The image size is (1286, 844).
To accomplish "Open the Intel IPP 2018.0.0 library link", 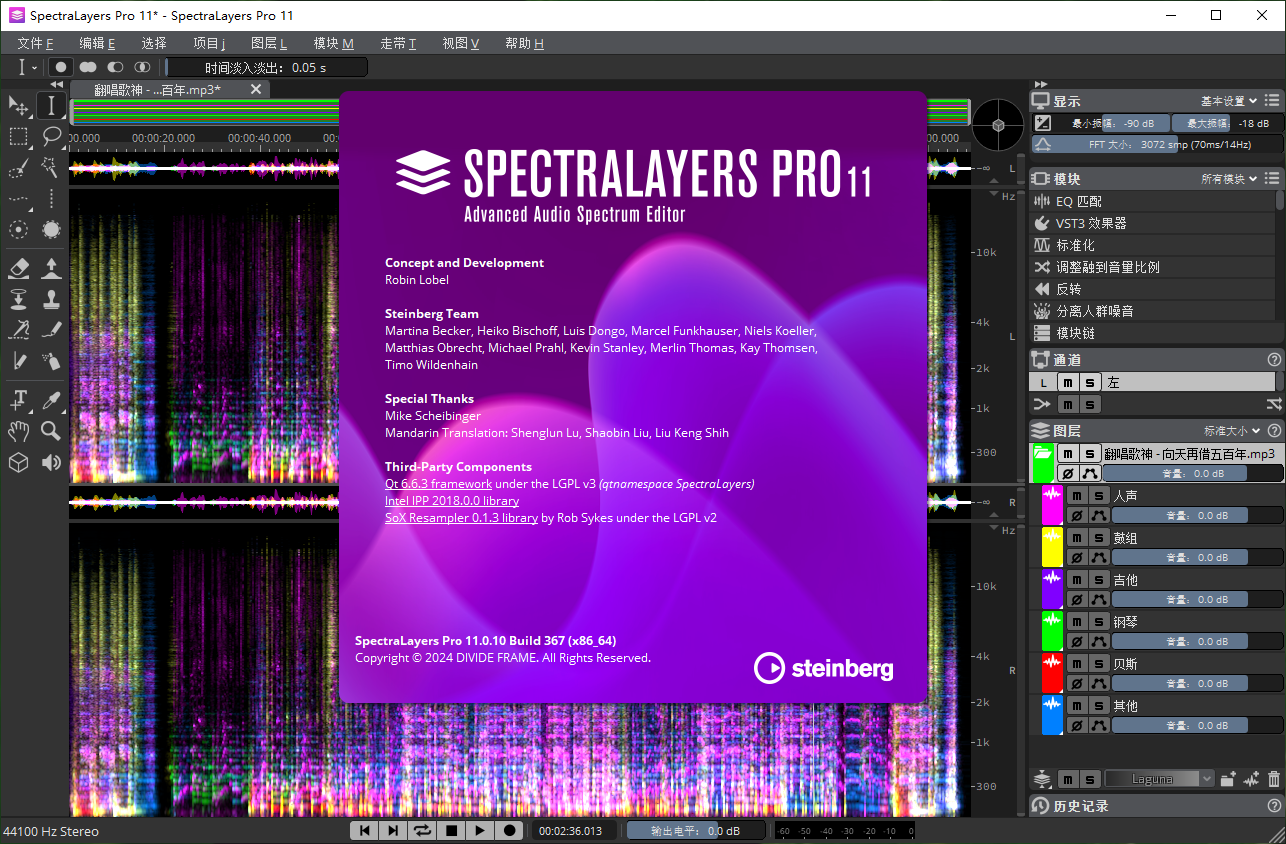I will [452, 500].
